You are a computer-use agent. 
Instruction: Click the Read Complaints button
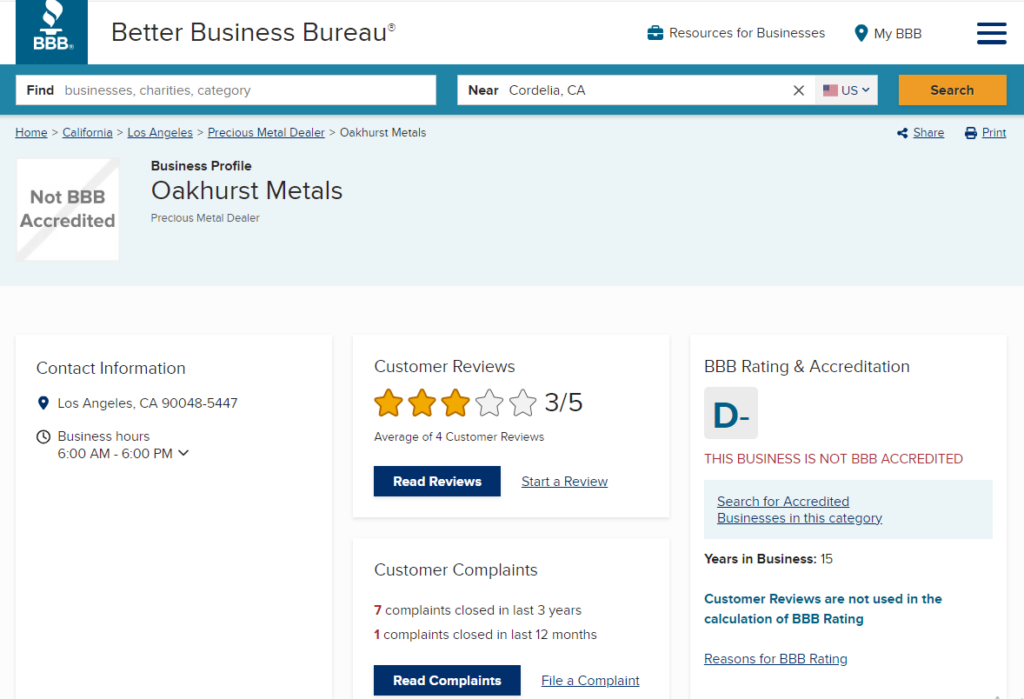447,681
